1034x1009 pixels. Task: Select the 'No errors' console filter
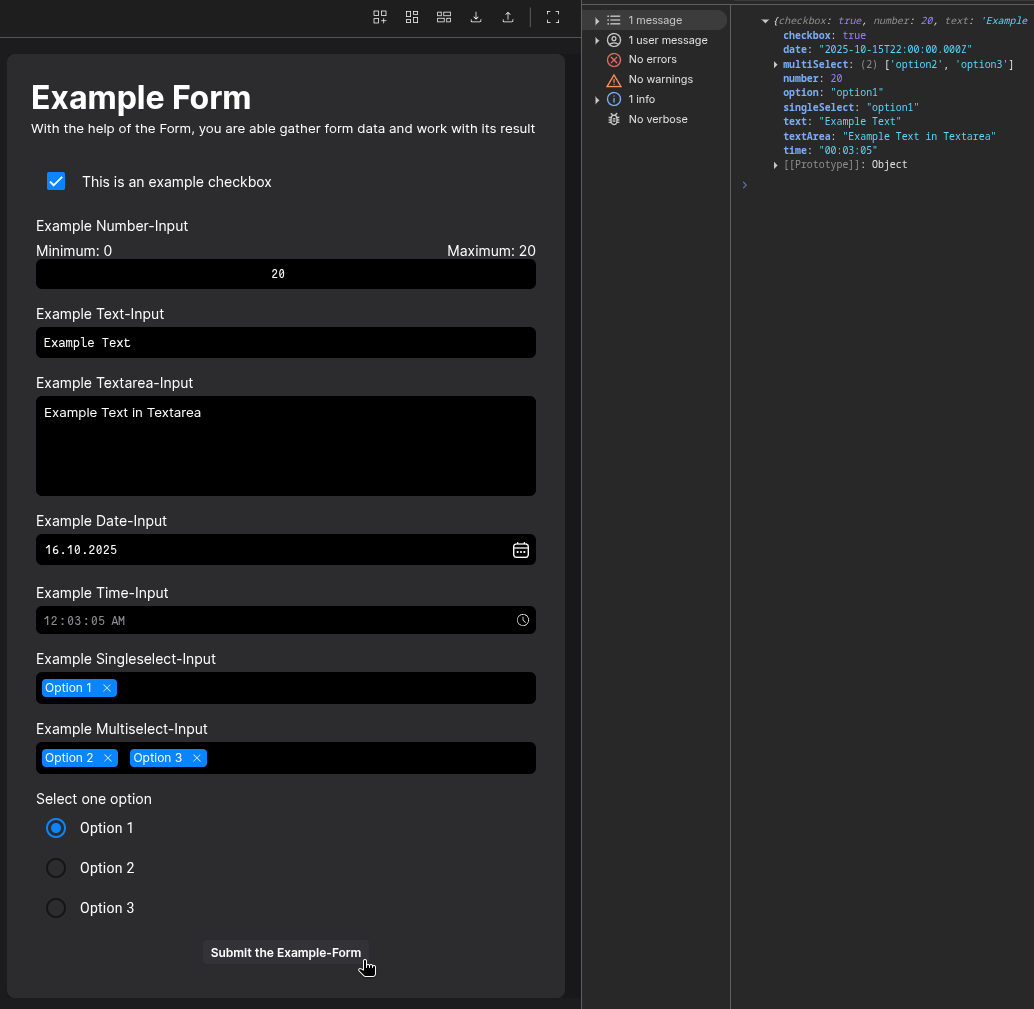pyautogui.click(x=652, y=60)
